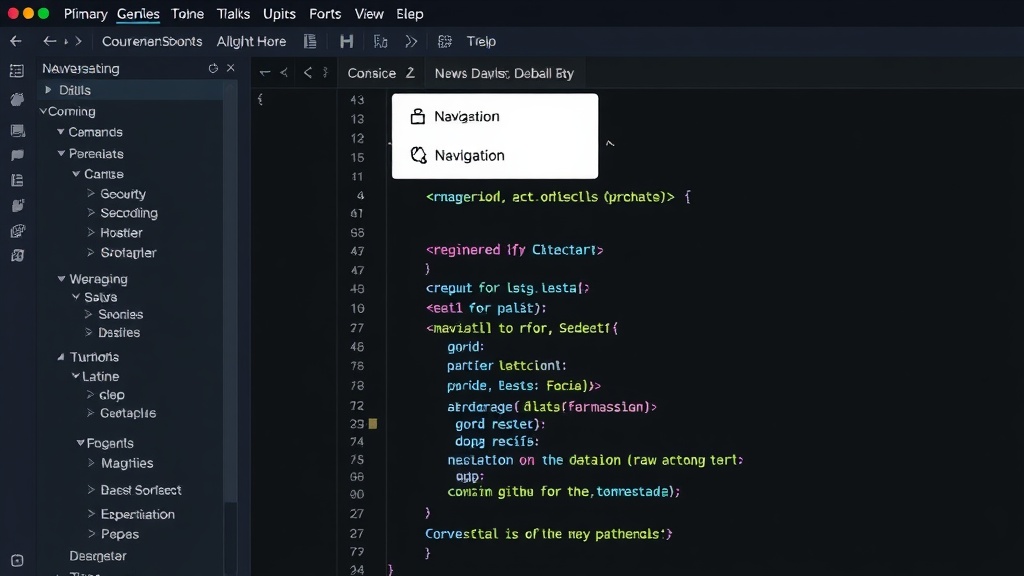The width and height of the screenshot is (1024, 576).
Task: Expand the Secodling tree node
Action: pyautogui.click(x=91, y=212)
